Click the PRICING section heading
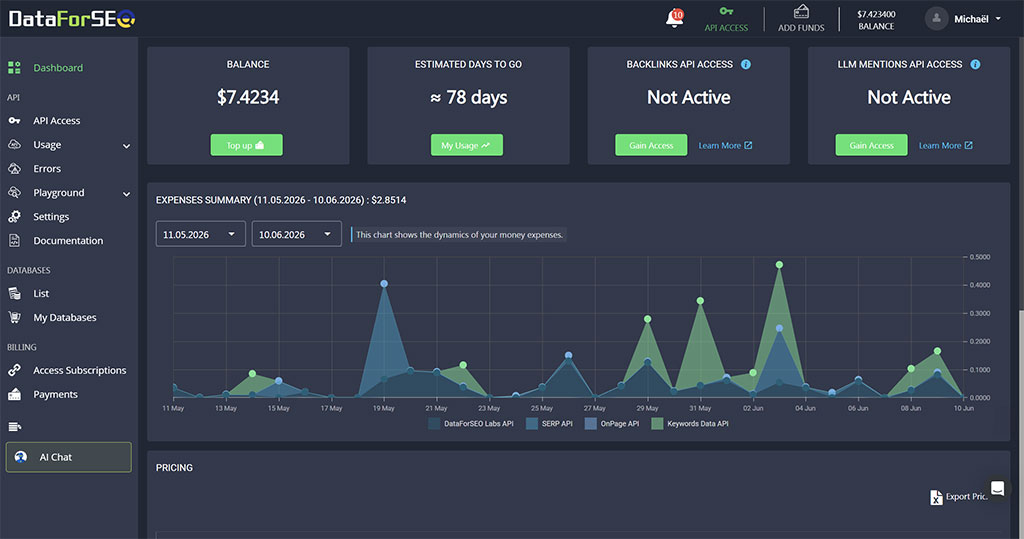 (x=174, y=468)
